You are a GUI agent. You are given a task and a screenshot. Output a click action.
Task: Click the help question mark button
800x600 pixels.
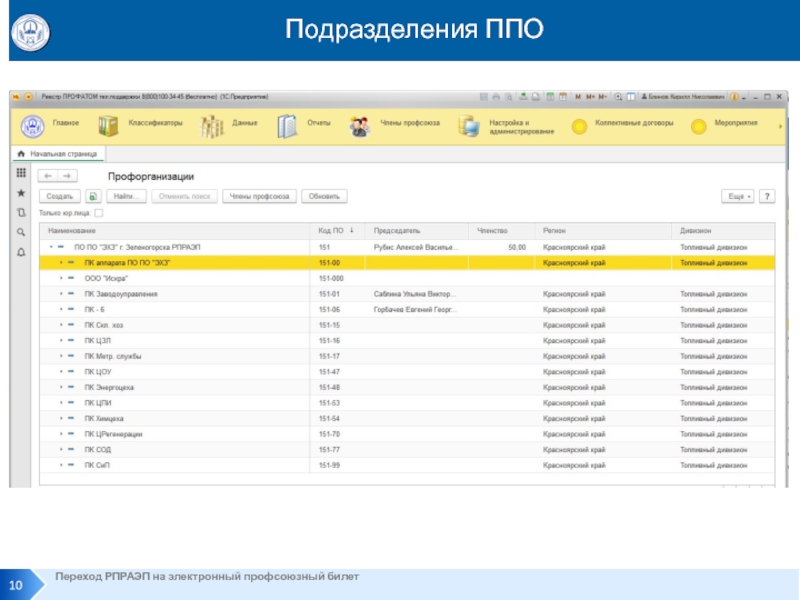pos(767,197)
